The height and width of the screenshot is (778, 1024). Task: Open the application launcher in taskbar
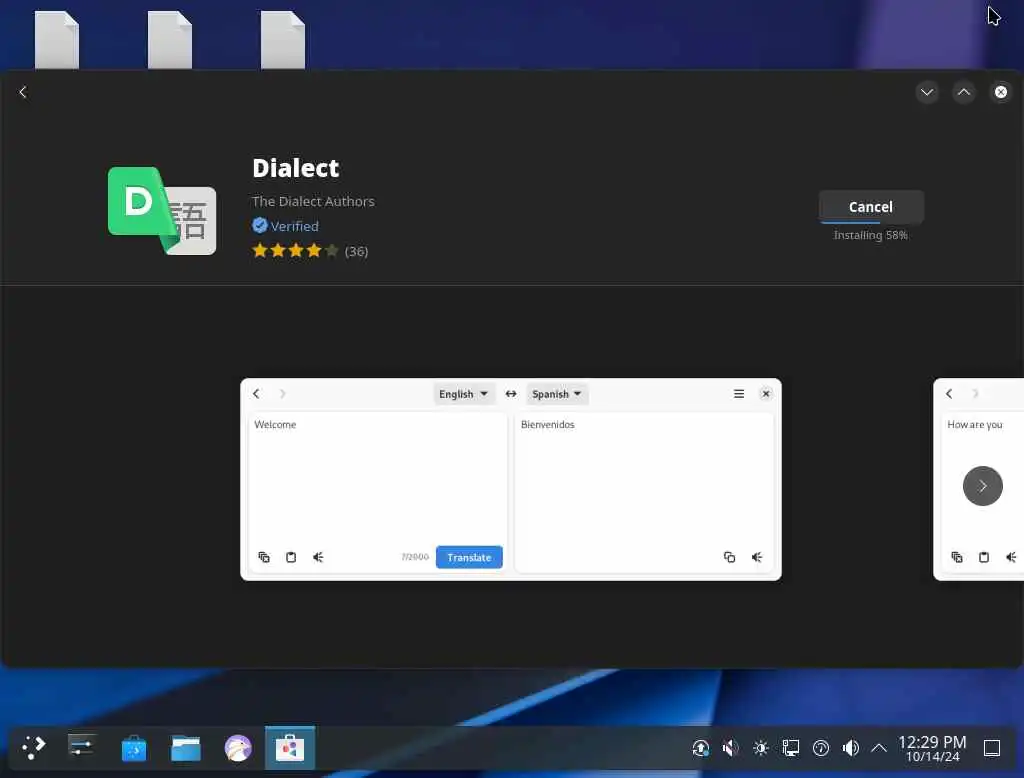[x=33, y=747]
